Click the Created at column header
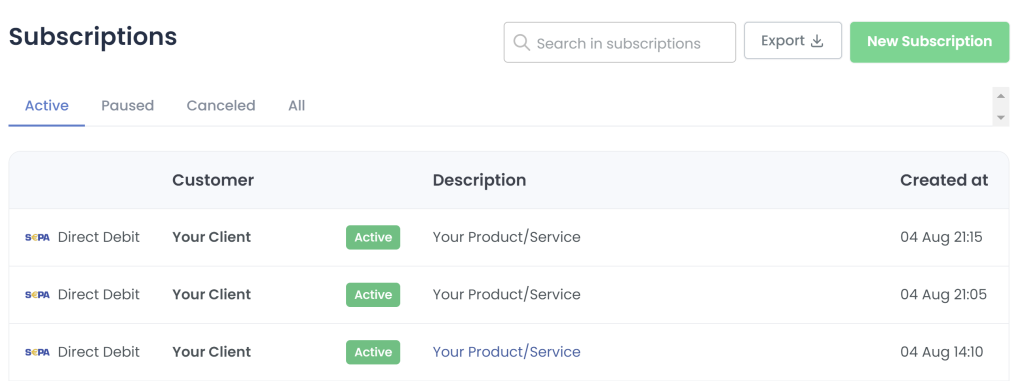Viewport: 1024px width, 381px height. (x=944, y=180)
